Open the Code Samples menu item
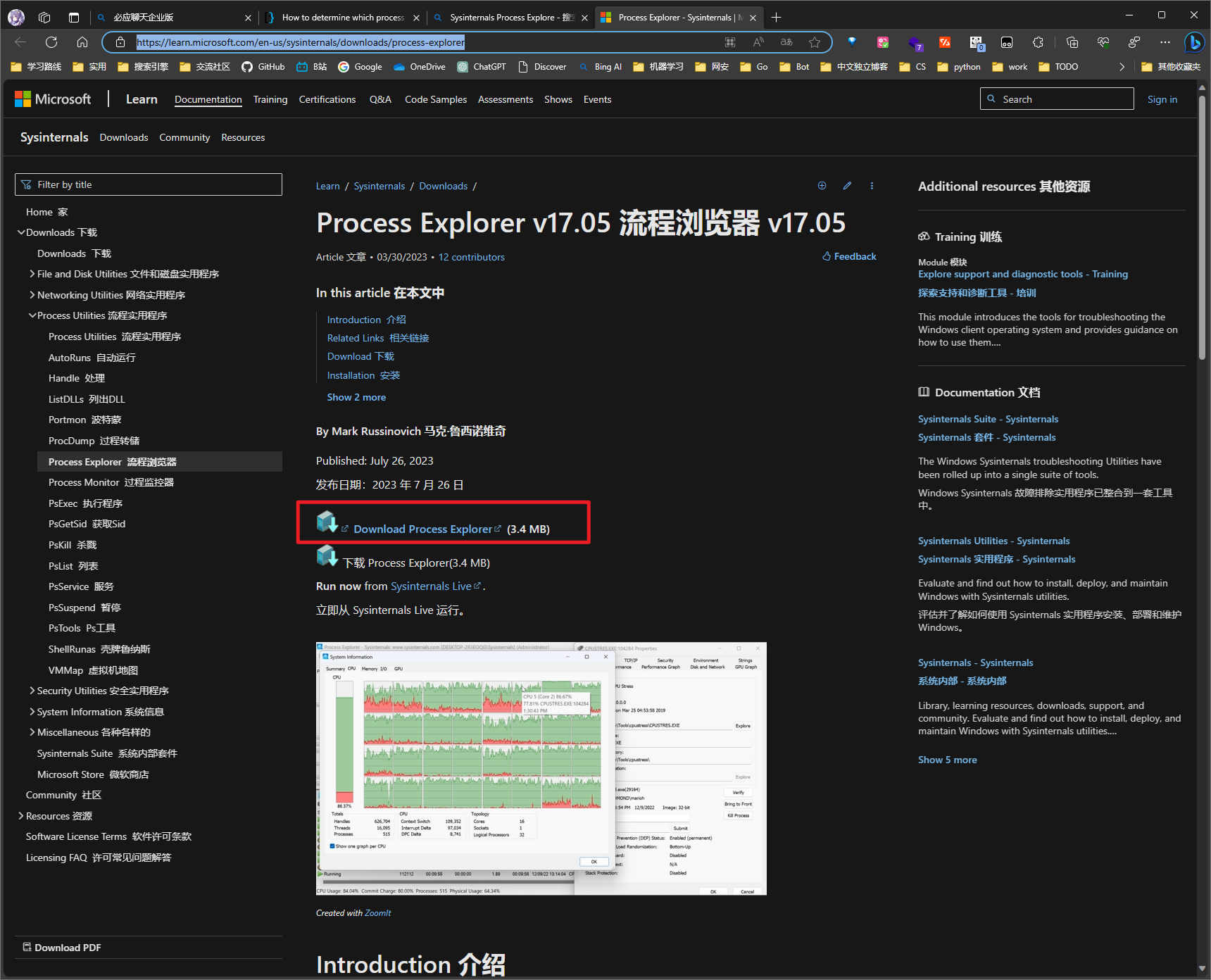The height and width of the screenshot is (980, 1211). point(436,99)
